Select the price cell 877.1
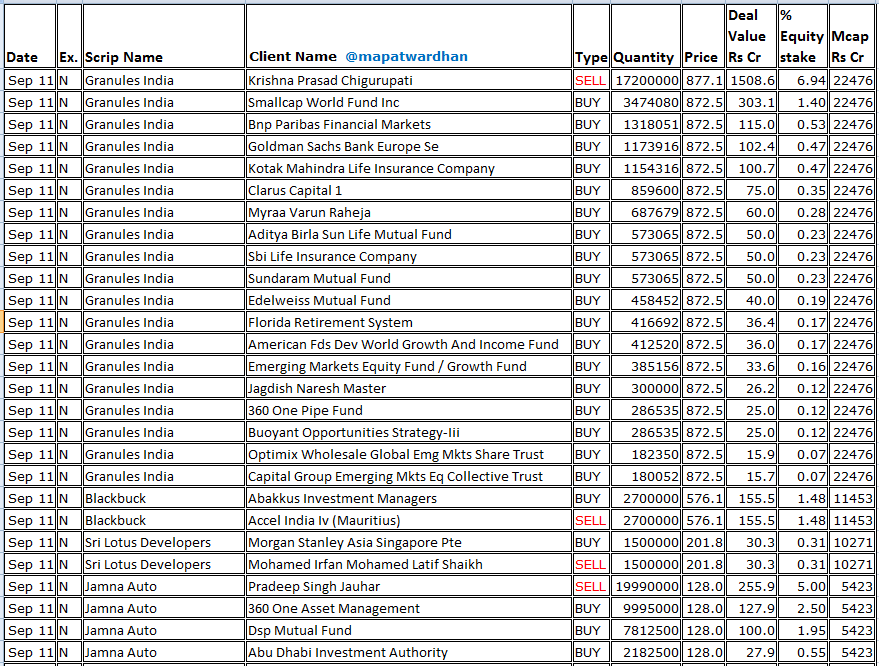The image size is (879, 666). point(704,80)
